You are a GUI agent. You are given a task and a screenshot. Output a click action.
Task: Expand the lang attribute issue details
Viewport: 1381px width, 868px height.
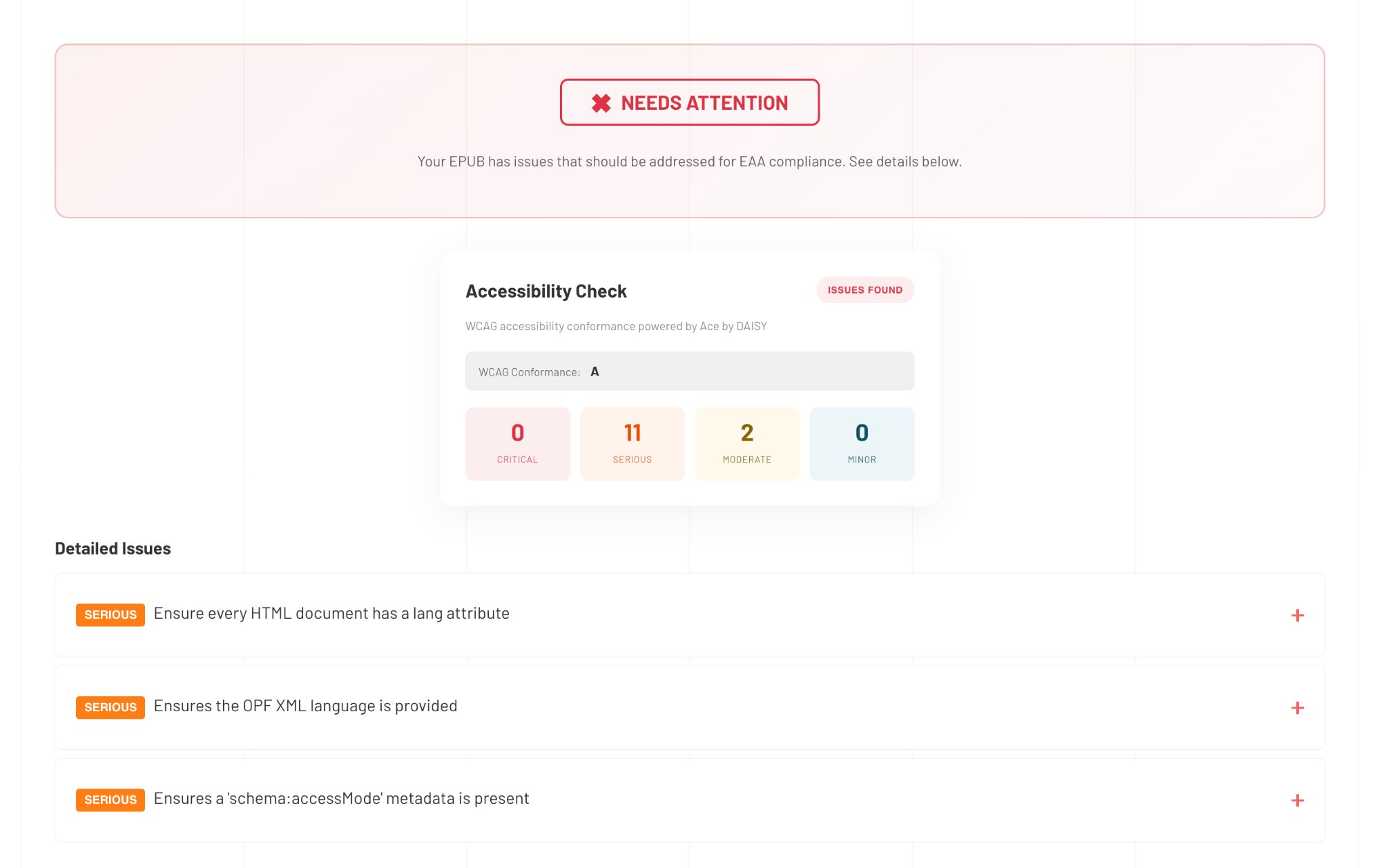[x=1297, y=615]
